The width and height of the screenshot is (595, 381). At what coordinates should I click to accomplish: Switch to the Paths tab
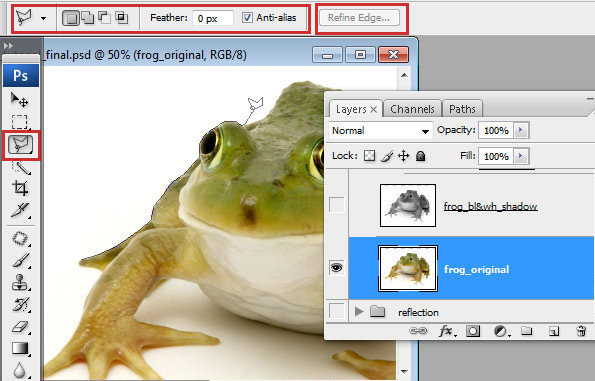click(462, 109)
